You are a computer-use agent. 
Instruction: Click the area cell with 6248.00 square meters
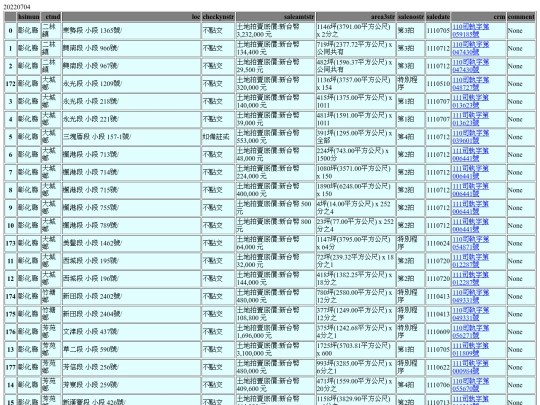pos(356,190)
